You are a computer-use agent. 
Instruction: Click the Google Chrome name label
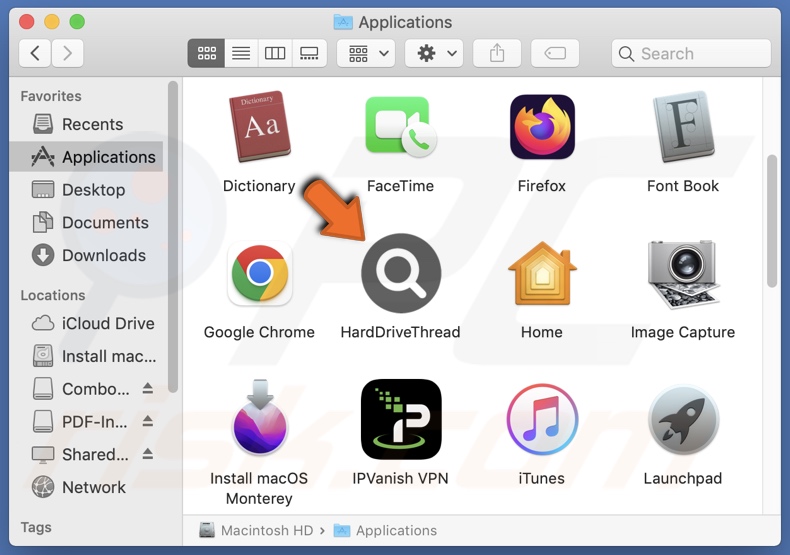(x=259, y=332)
